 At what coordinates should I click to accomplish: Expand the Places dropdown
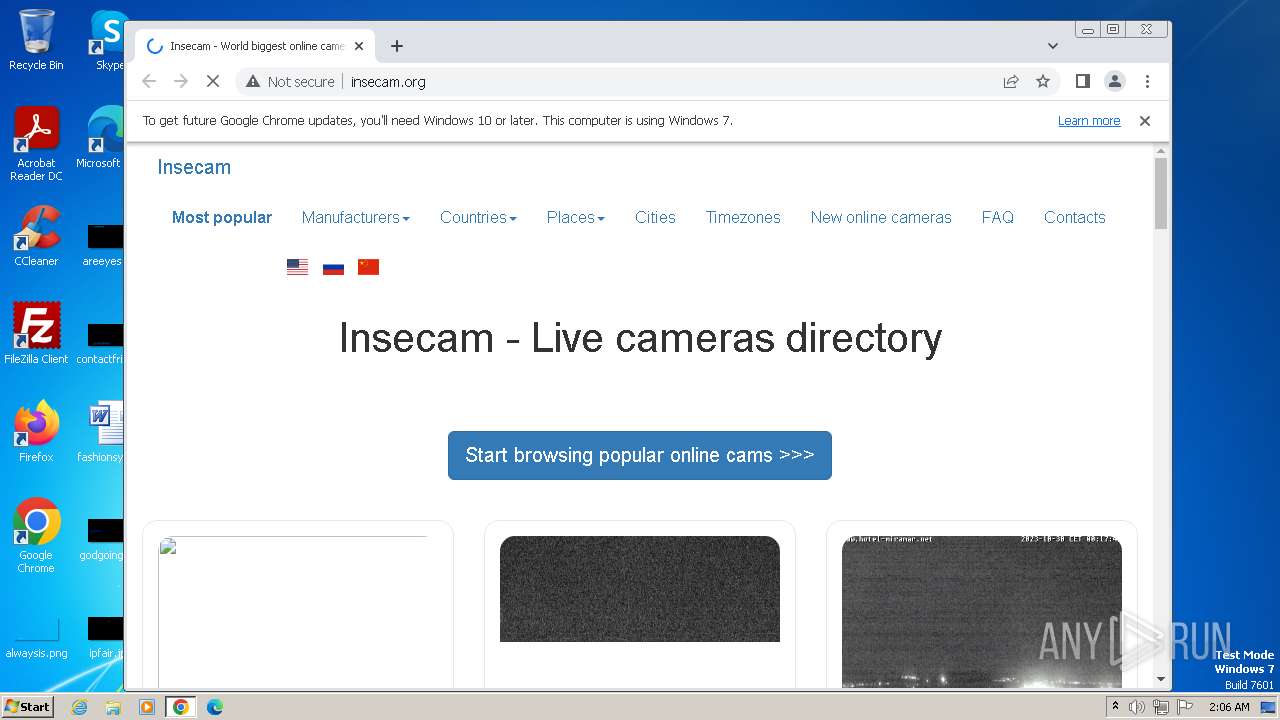coord(575,217)
